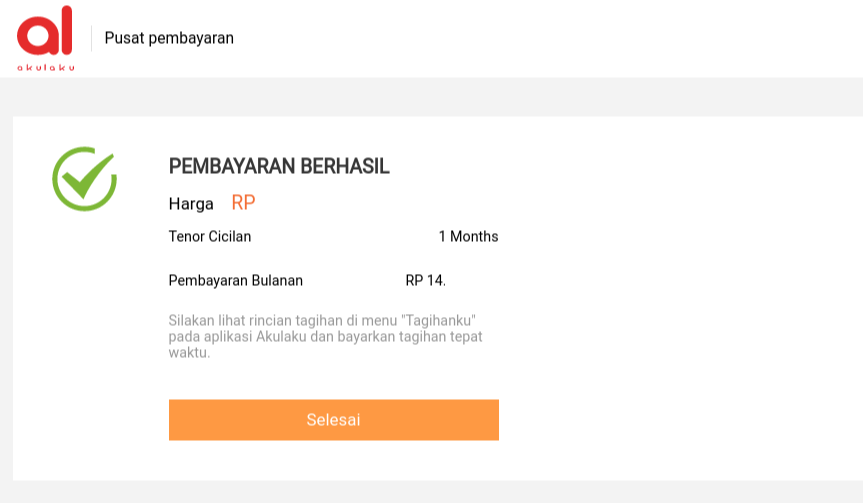Click the word Akulaku in the instruction paragraph
863x503 pixels.
coord(281,336)
